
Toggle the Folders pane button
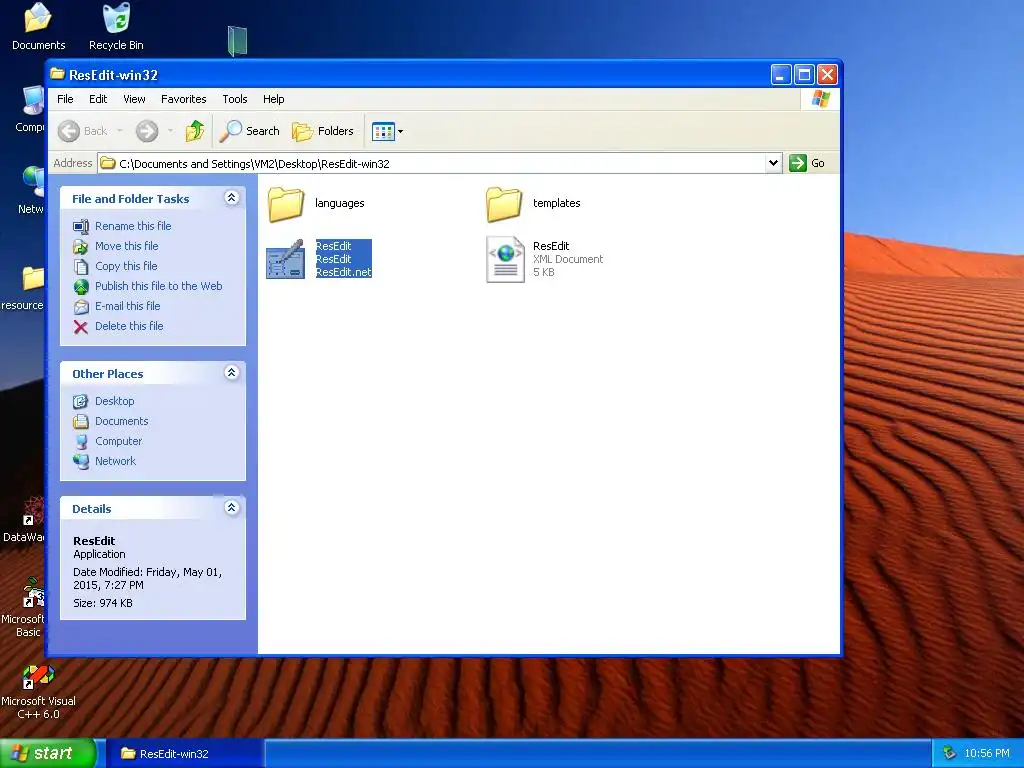(x=323, y=131)
